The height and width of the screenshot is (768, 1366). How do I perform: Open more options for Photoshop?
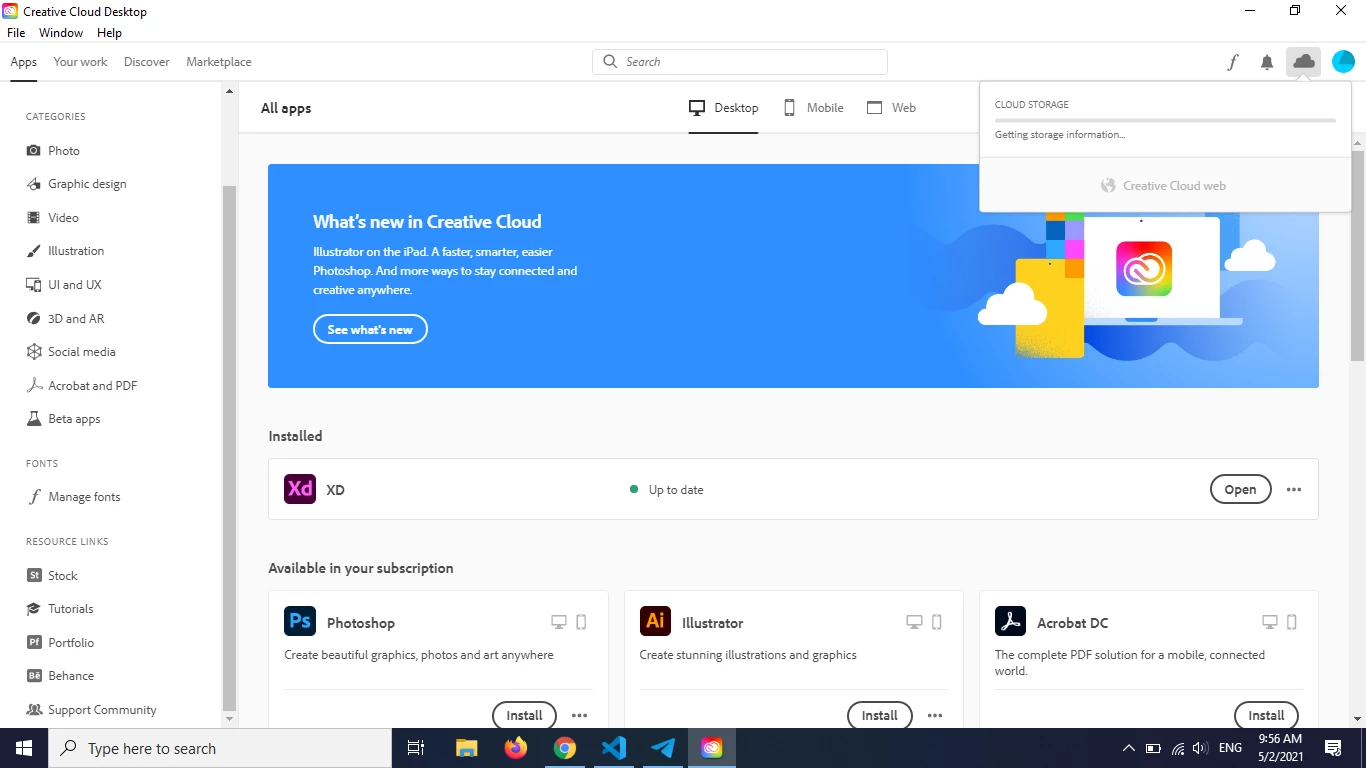click(x=579, y=716)
